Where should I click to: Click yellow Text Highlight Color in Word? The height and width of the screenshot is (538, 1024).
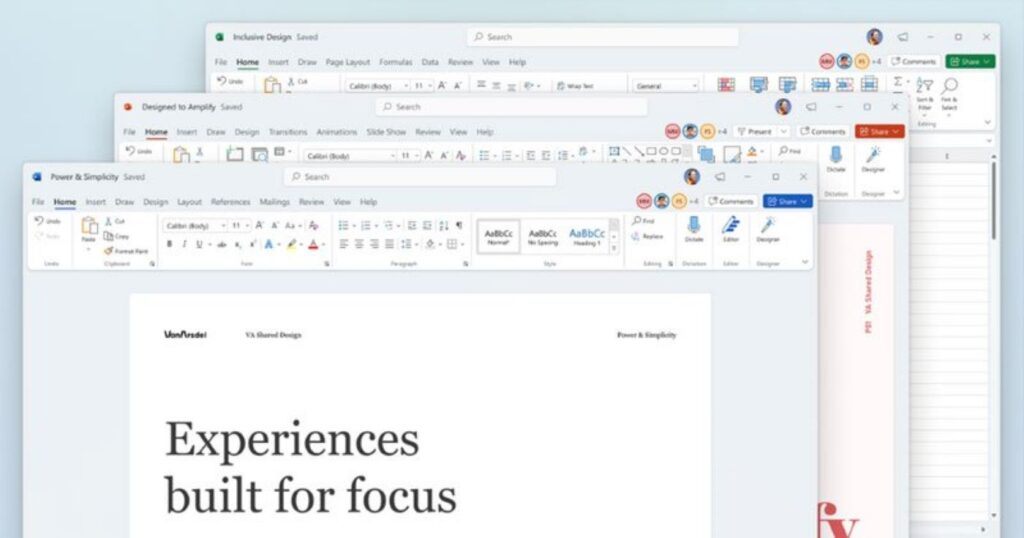[292, 244]
